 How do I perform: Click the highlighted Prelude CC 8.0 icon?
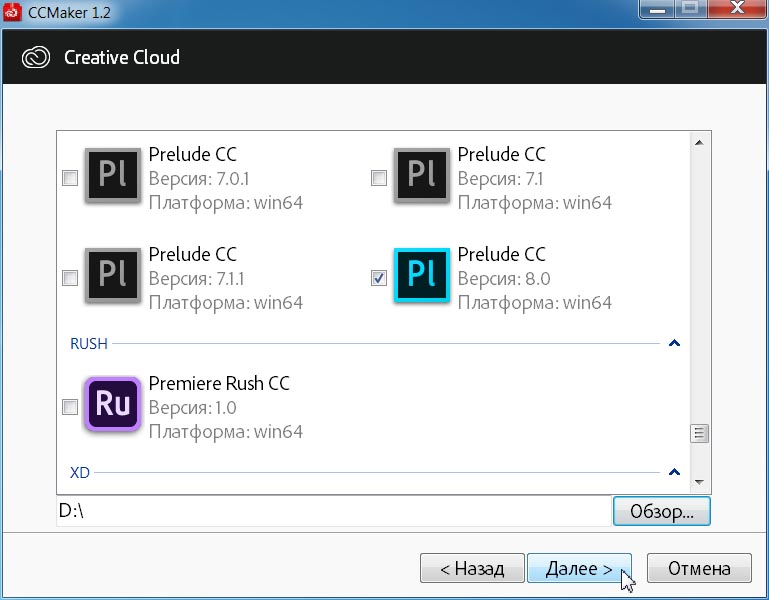[x=422, y=276]
